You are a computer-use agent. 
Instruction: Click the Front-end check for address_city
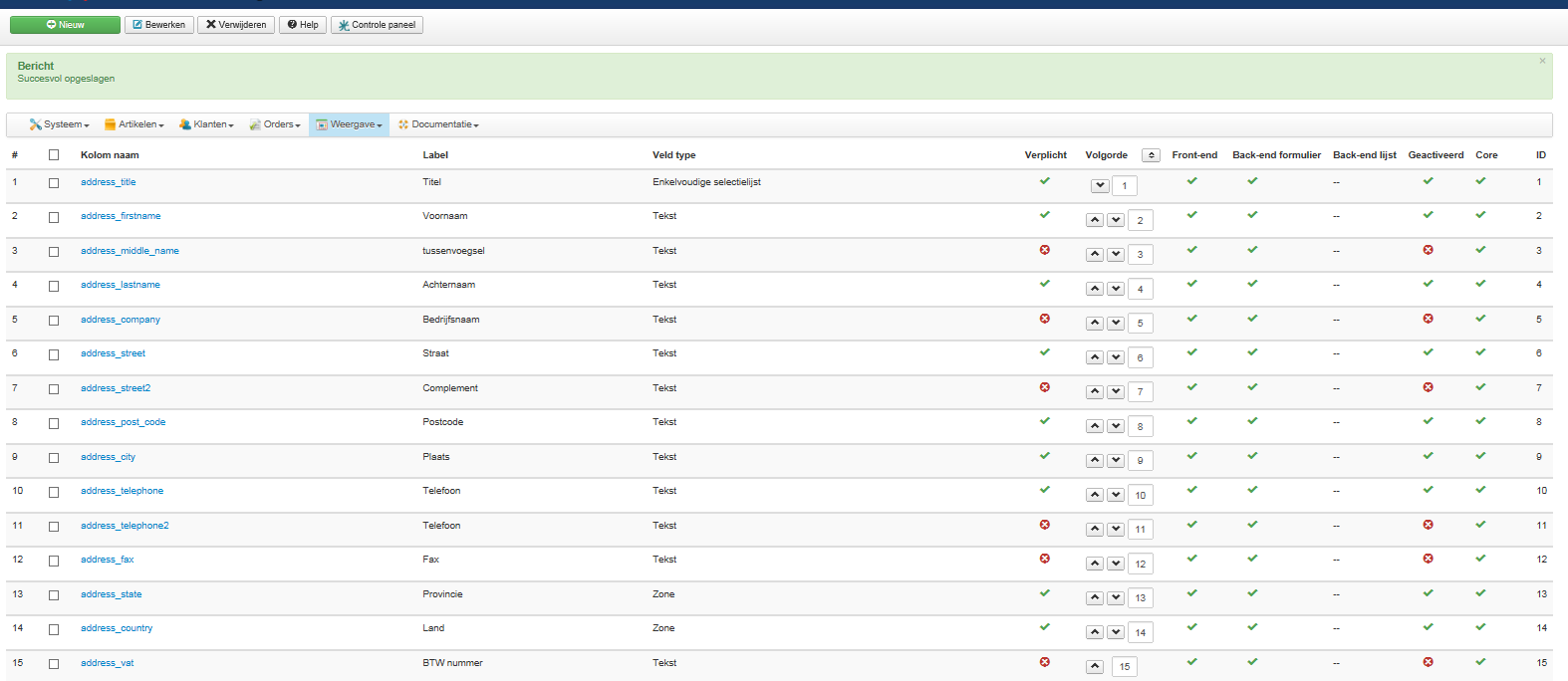coord(1191,456)
